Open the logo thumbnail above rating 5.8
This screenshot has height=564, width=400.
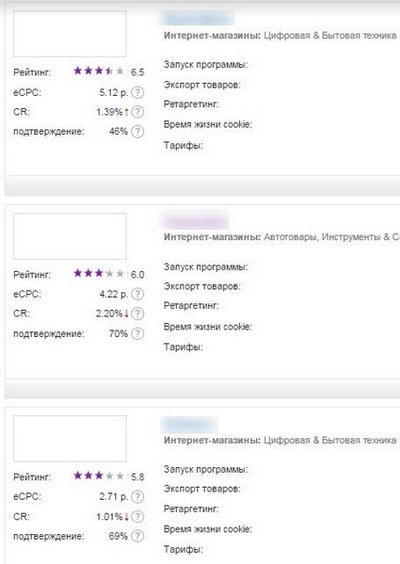(70, 438)
